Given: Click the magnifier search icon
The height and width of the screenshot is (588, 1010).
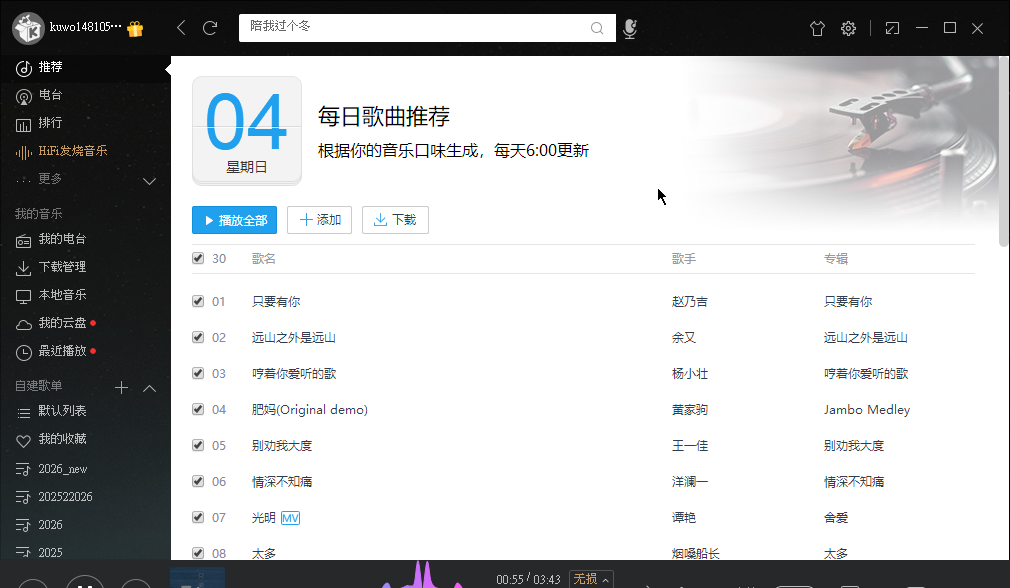Looking at the screenshot, I should coord(597,28).
